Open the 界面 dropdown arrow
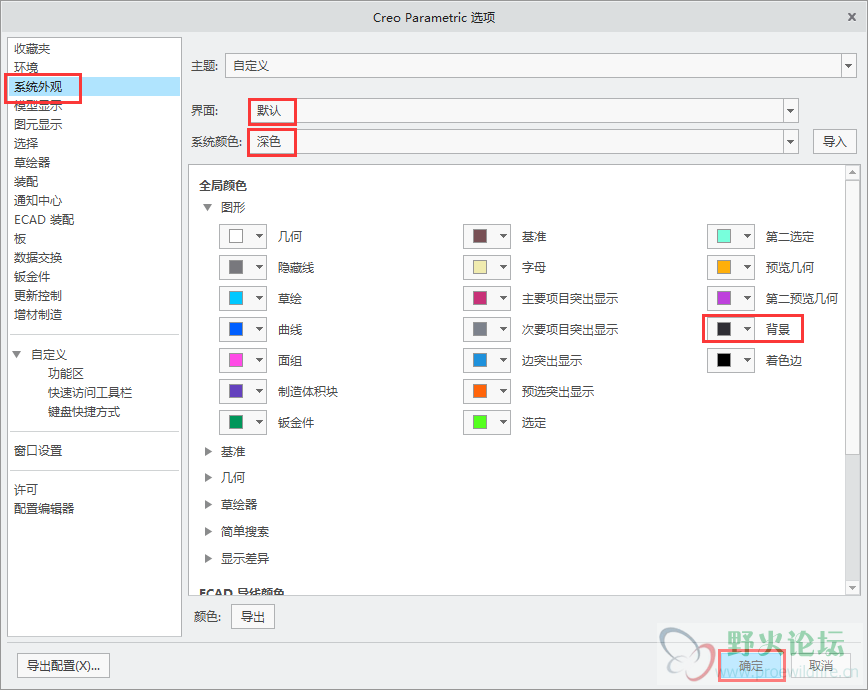Viewport: 868px width, 690px height. click(x=790, y=111)
